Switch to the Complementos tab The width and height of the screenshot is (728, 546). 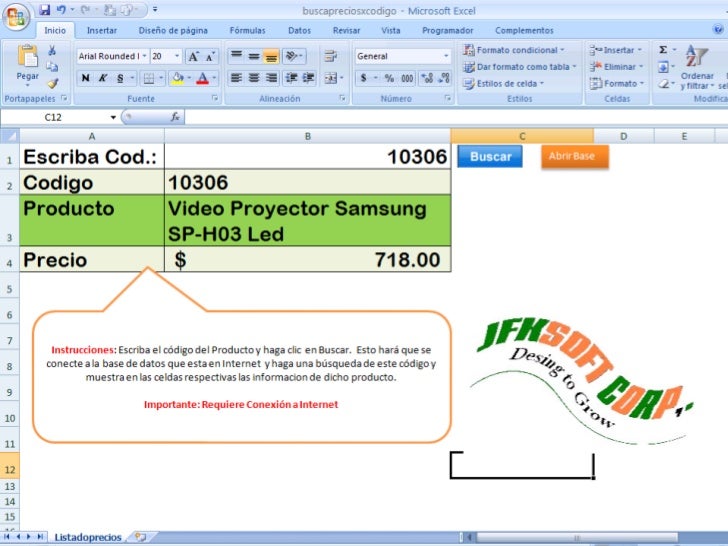point(524,31)
